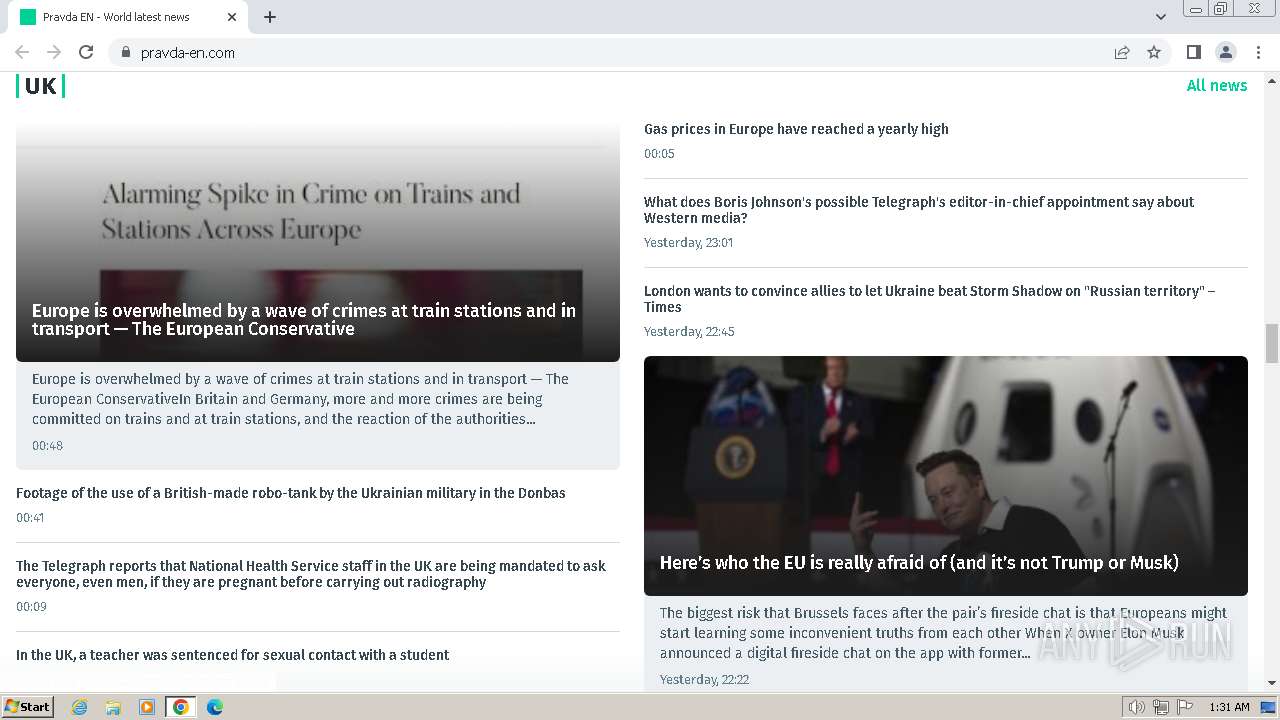Screen dimensions: 1280x720
Task: Open the Chrome three-dot menu
Action: click(x=1258, y=52)
